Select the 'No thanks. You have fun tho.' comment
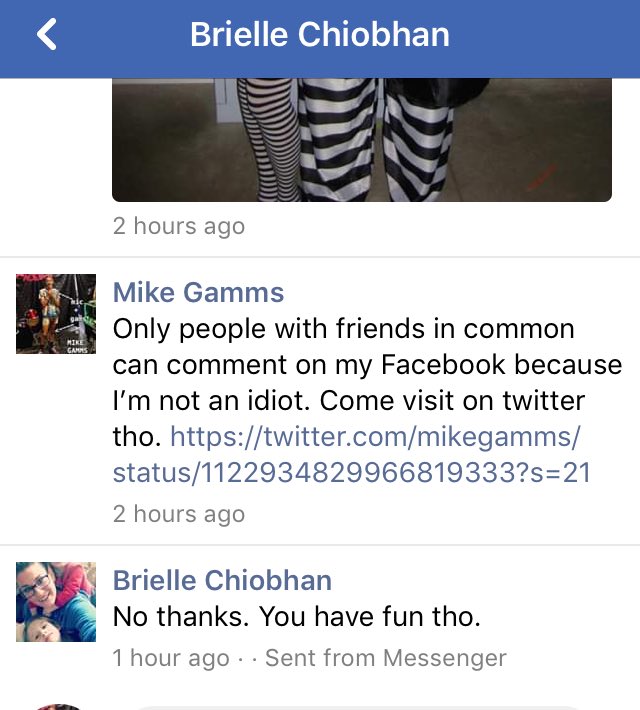 tap(297, 616)
